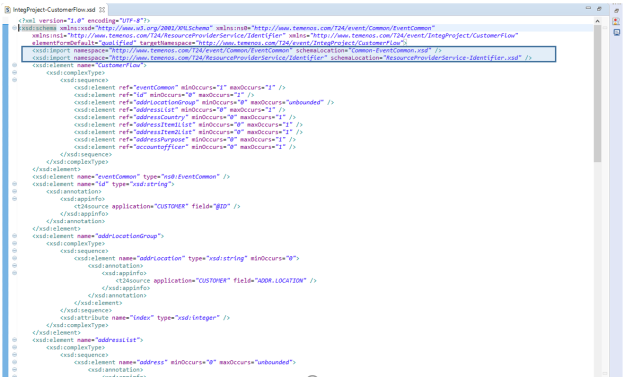Collapse the addrLocationGroup element fold marker
This screenshot has width=624, height=377.
pos(14,236)
